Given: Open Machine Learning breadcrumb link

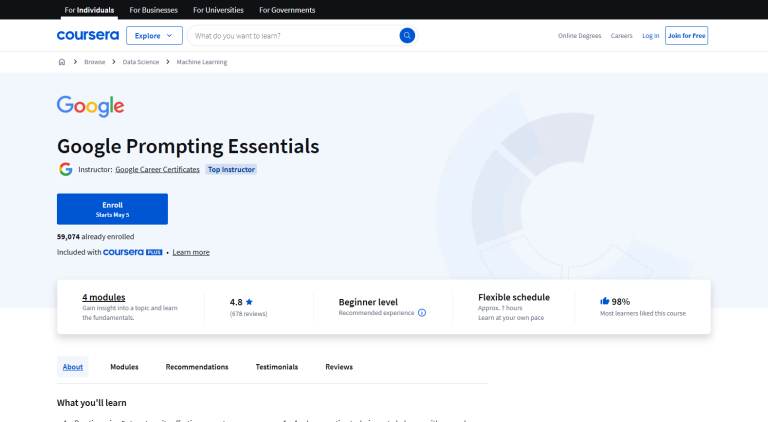Looking at the screenshot, I should coord(202,62).
